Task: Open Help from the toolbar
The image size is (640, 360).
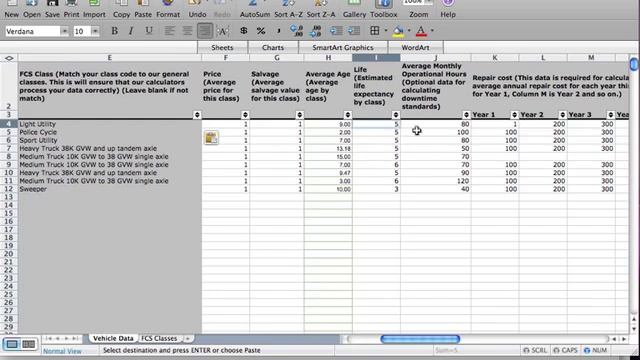Action: click(x=448, y=9)
